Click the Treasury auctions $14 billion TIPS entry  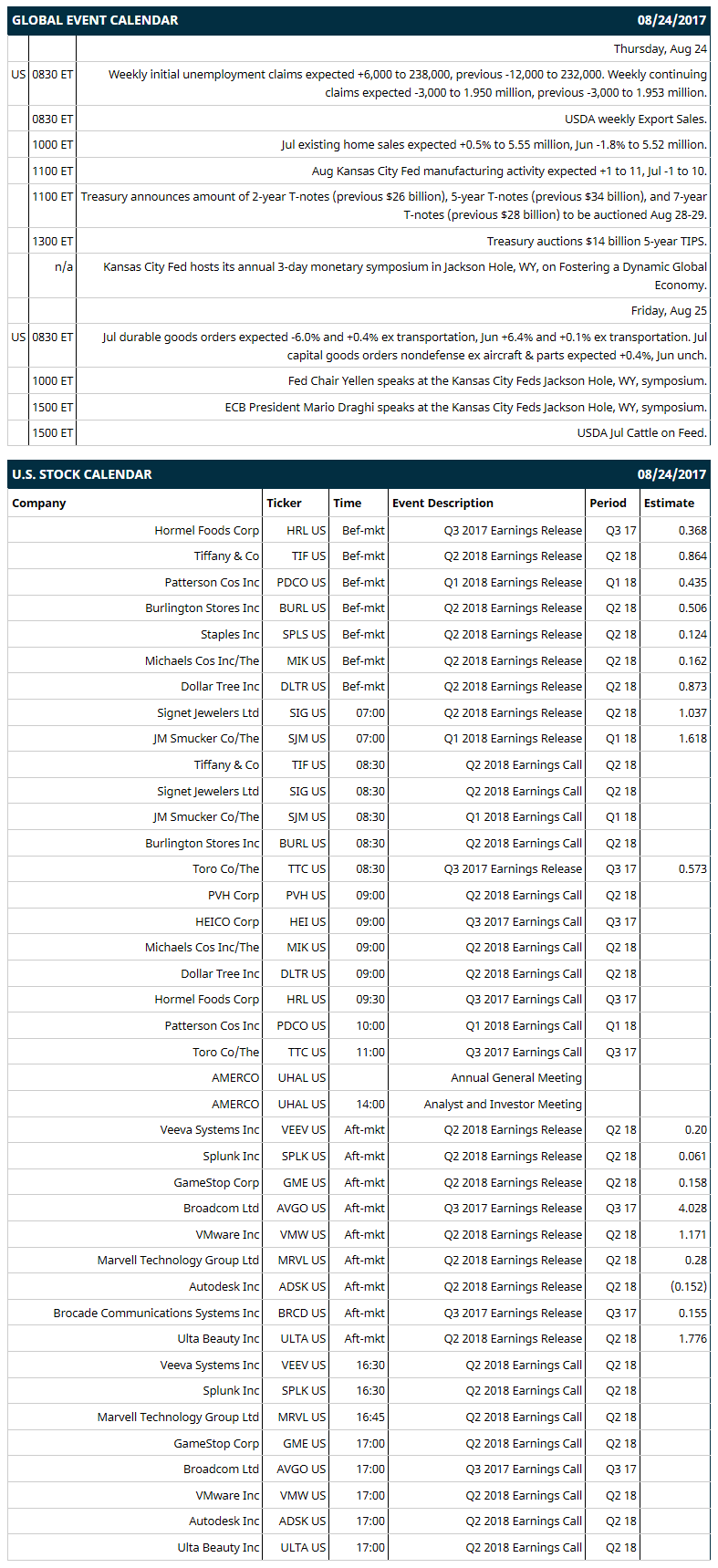pos(597,241)
